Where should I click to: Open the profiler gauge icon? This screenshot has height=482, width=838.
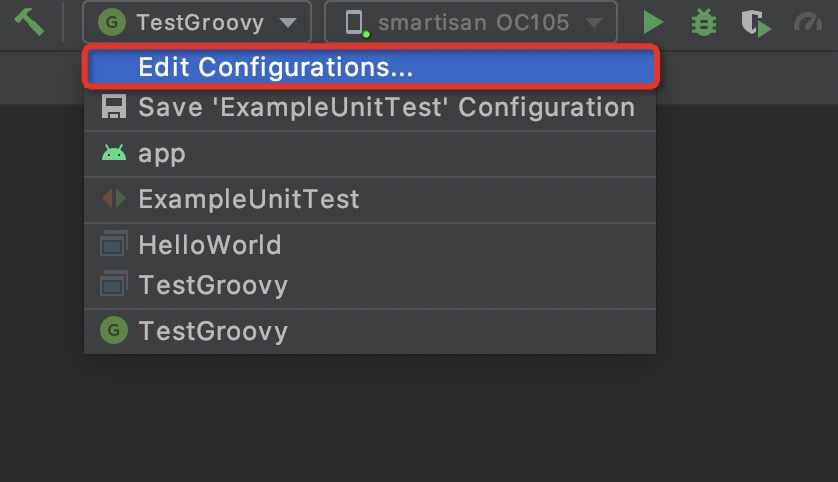[x=808, y=23]
